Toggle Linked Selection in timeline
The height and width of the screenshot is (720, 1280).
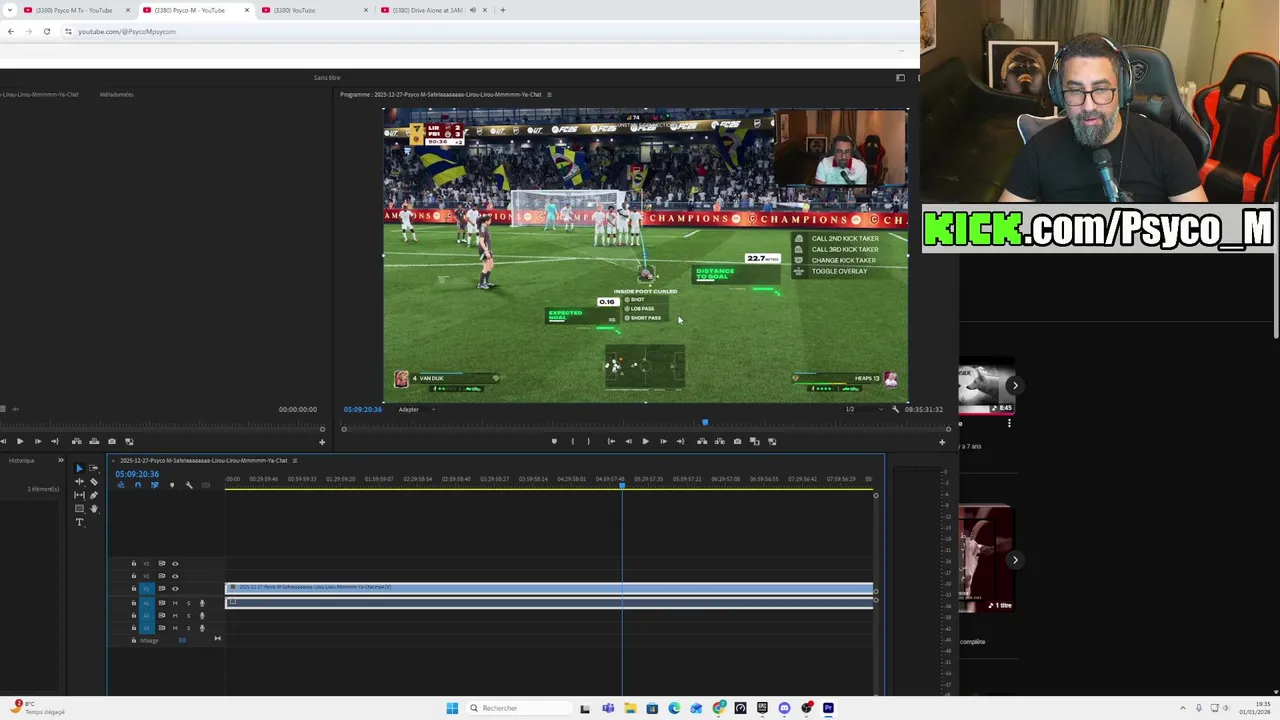click(155, 485)
